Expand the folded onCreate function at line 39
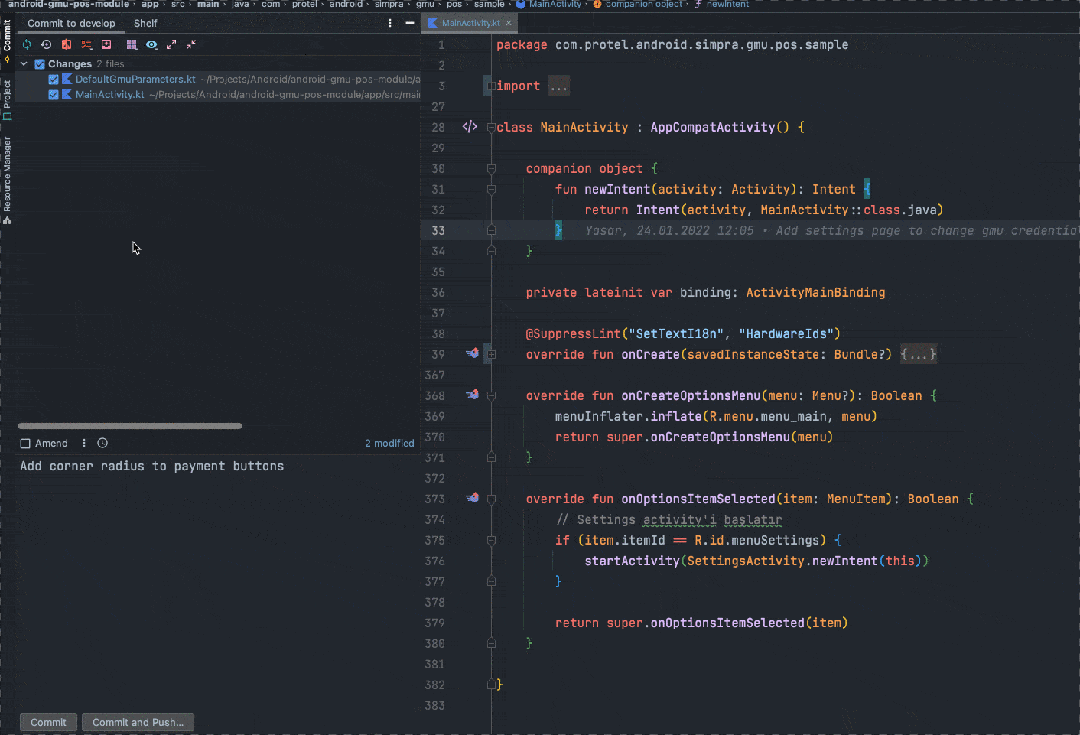This screenshot has height=735, width=1080. (491, 354)
